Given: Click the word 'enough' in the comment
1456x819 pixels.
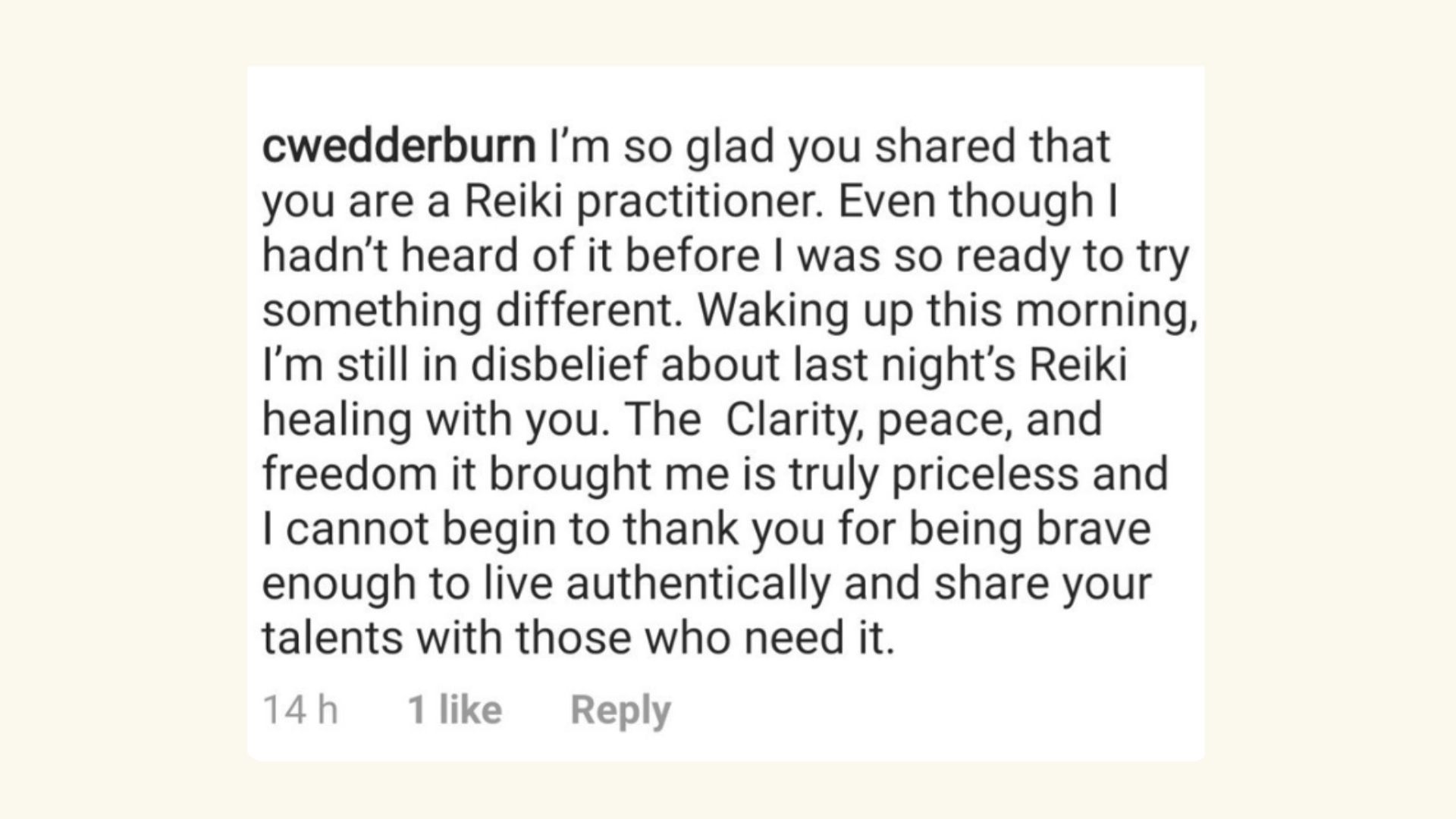Looking at the screenshot, I should tap(335, 583).
